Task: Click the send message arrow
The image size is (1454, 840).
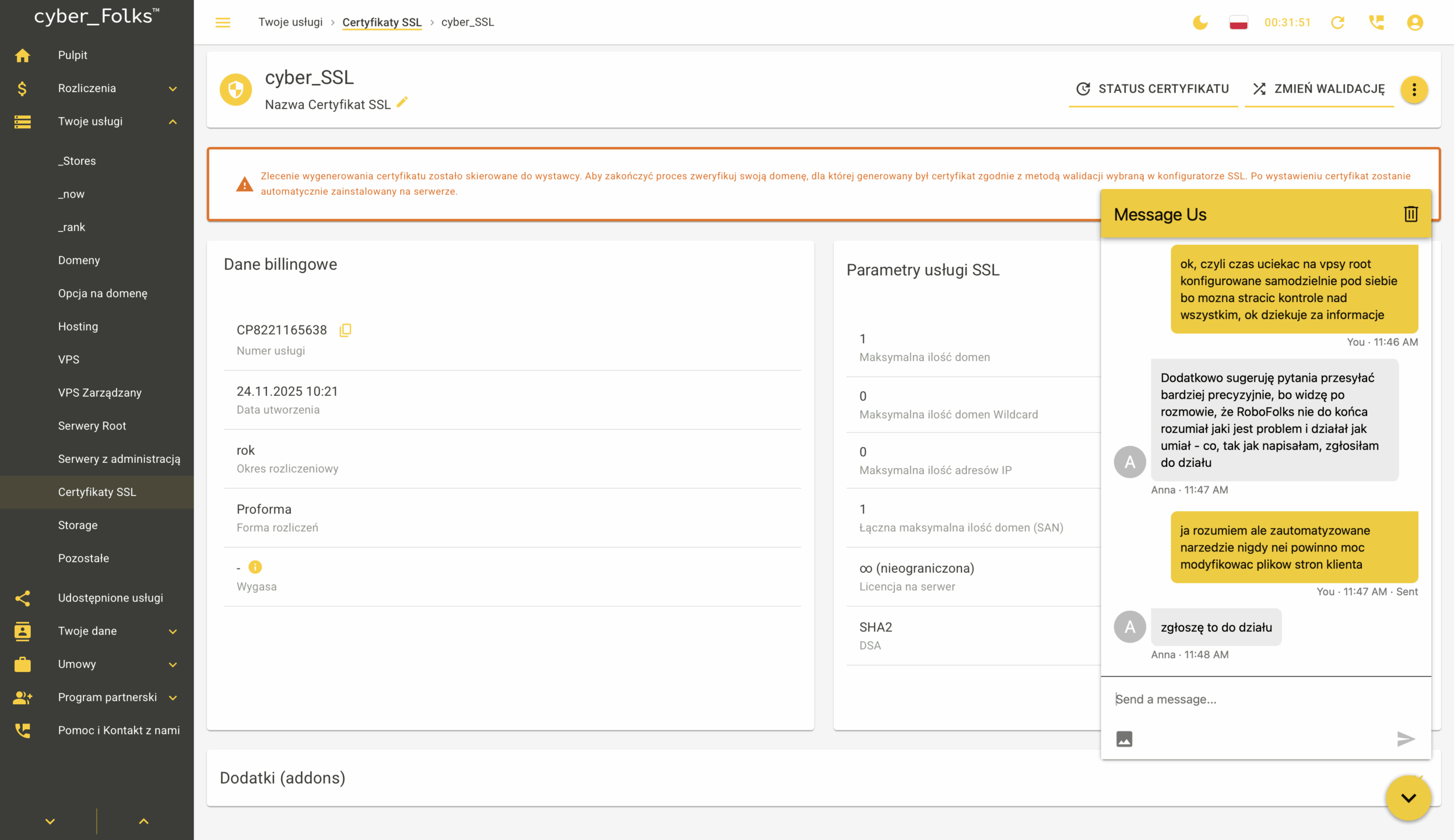Action: (x=1406, y=739)
